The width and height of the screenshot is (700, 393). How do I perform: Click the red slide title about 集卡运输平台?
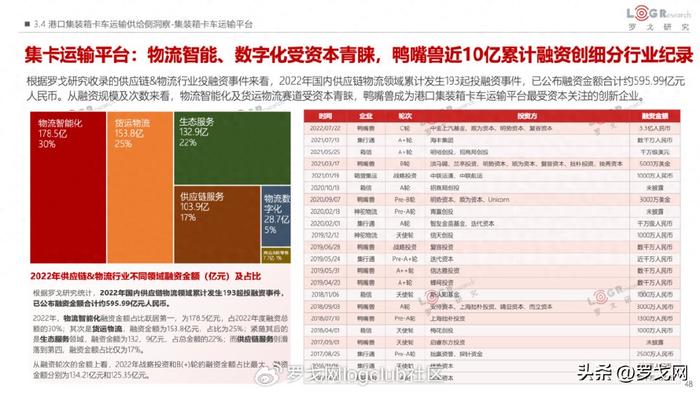359,55
